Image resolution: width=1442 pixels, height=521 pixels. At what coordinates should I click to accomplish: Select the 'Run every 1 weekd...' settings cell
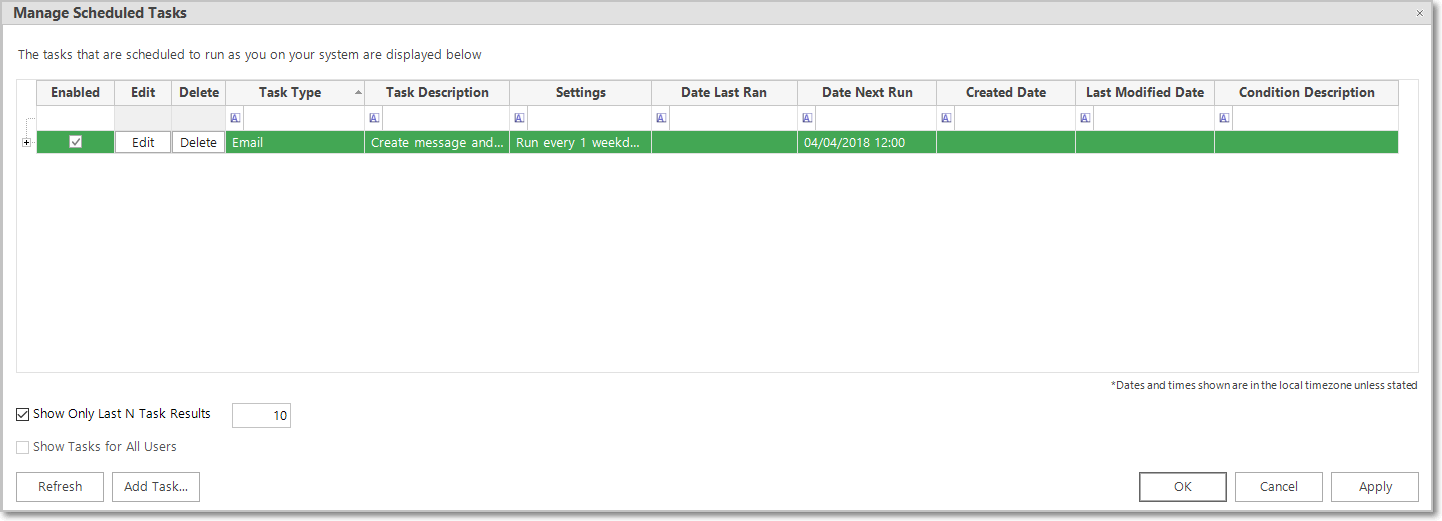581,142
